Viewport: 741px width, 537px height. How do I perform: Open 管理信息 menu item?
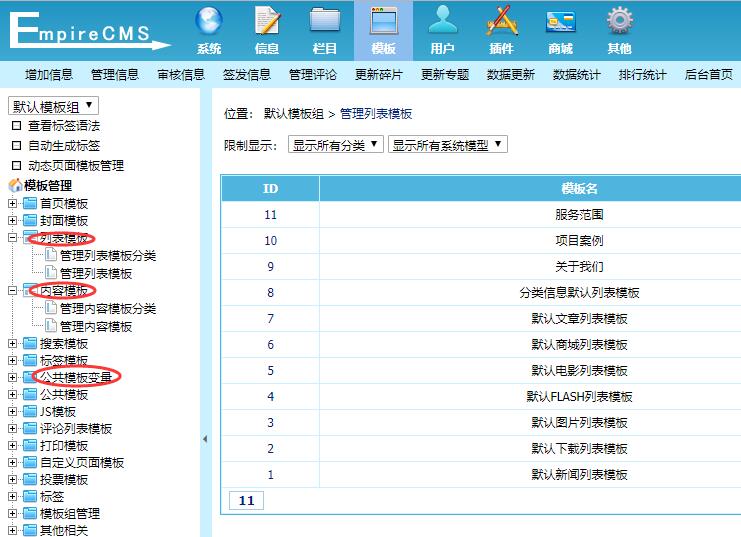point(115,75)
